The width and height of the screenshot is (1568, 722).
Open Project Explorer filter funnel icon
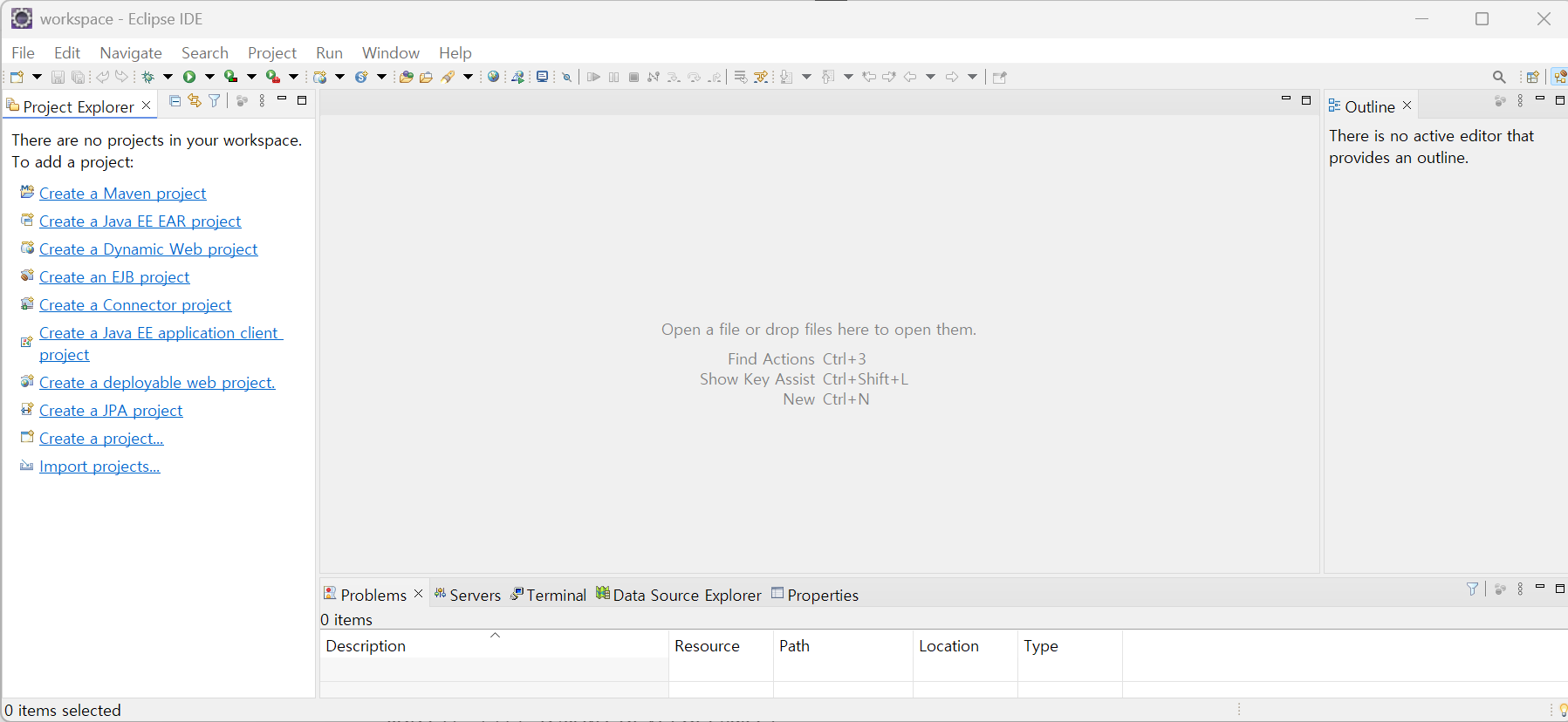214,101
